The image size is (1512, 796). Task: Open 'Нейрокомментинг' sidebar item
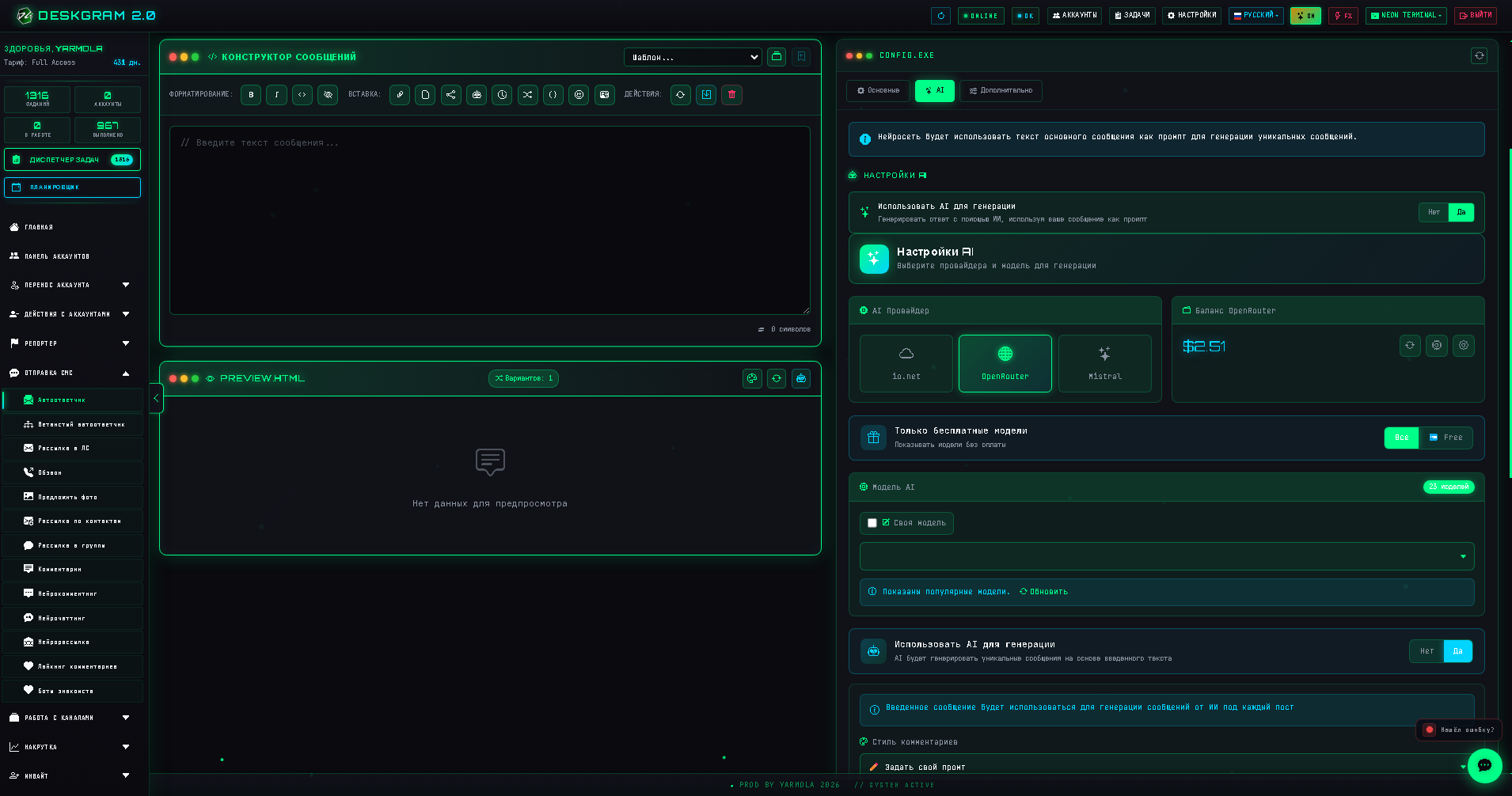coord(74,593)
